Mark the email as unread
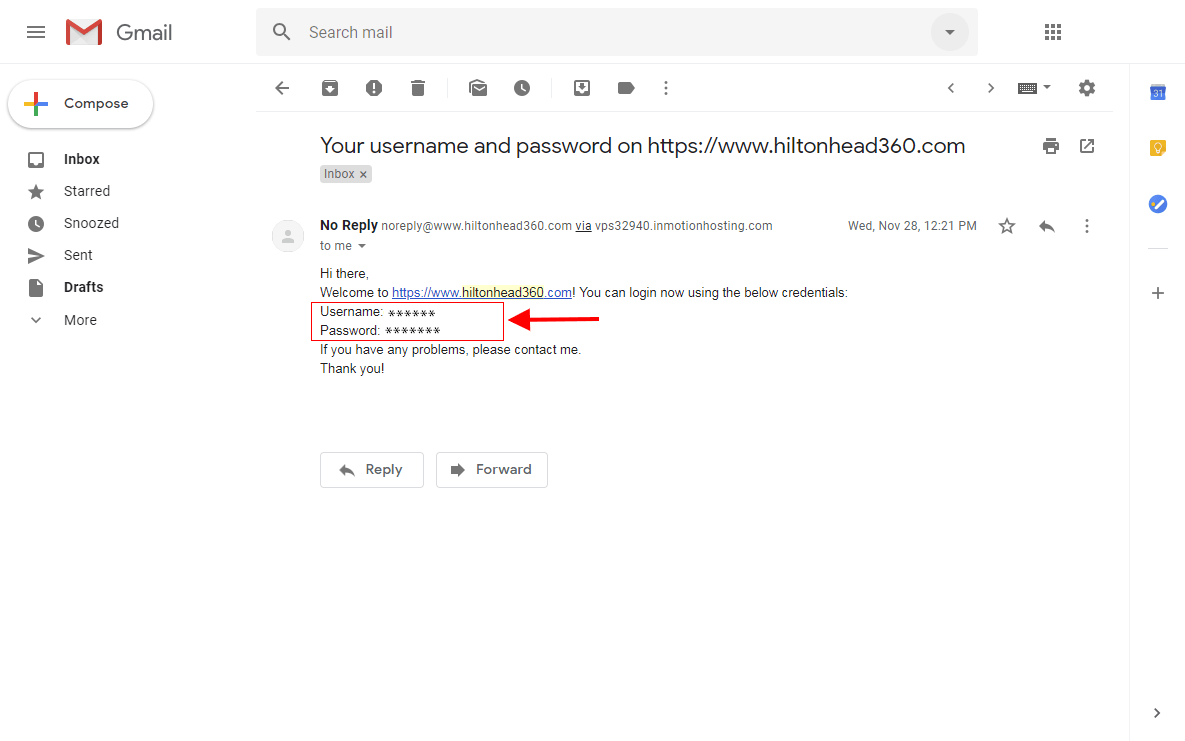 pyautogui.click(x=478, y=88)
